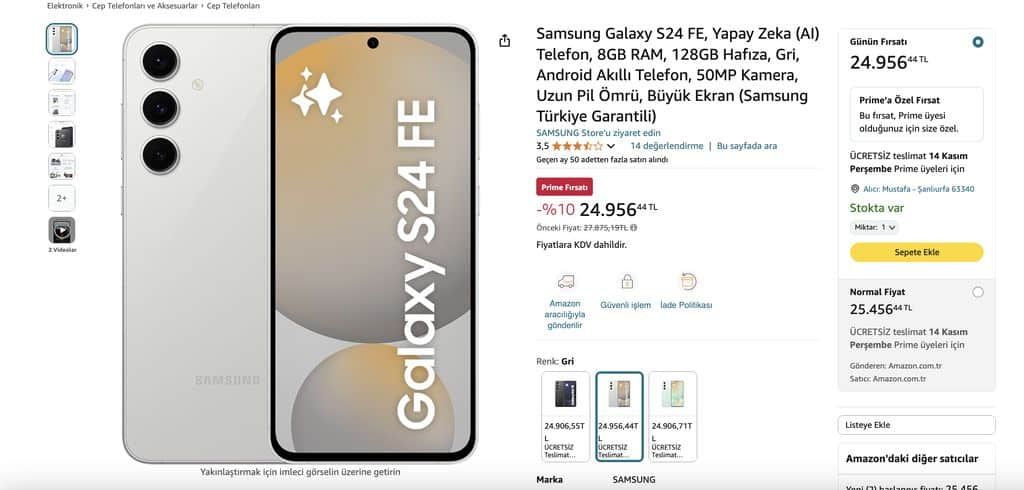This screenshot has height=490, width=1024.
Task: Select the Günün Fırsatı radio option
Action: coord(977,42)
